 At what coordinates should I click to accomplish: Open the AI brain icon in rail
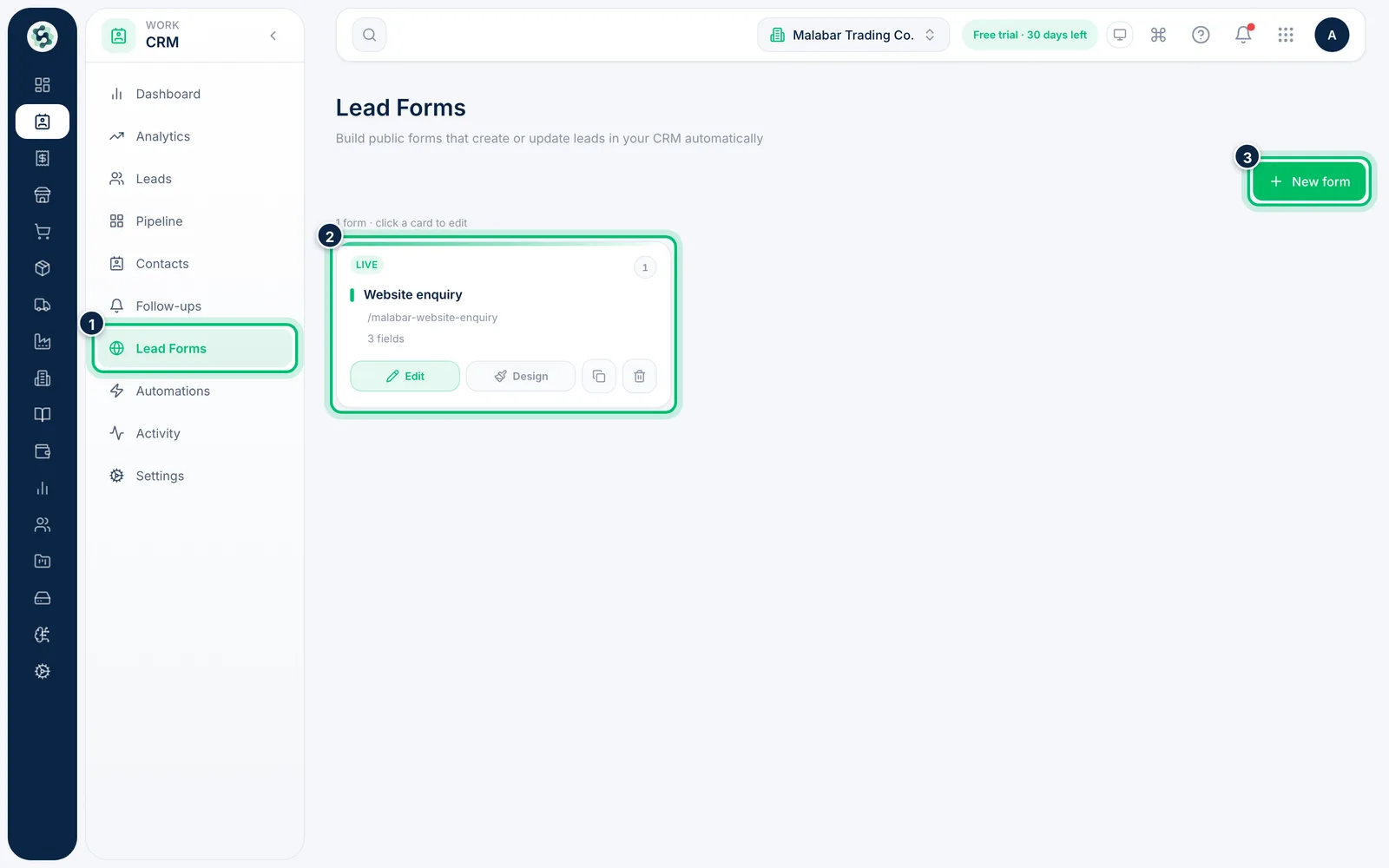tap(42, 635)
